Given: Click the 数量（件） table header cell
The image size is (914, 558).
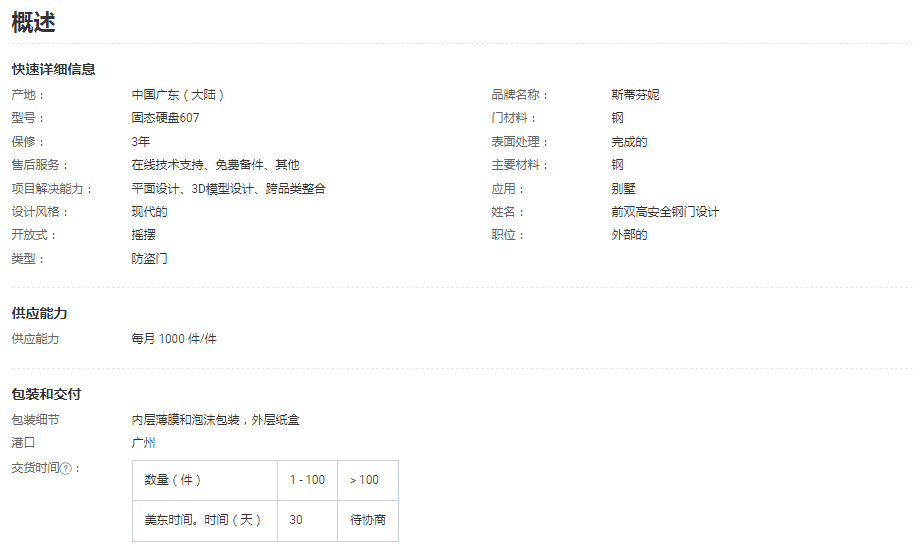Looking at the screenshot, I should point(173,480).
